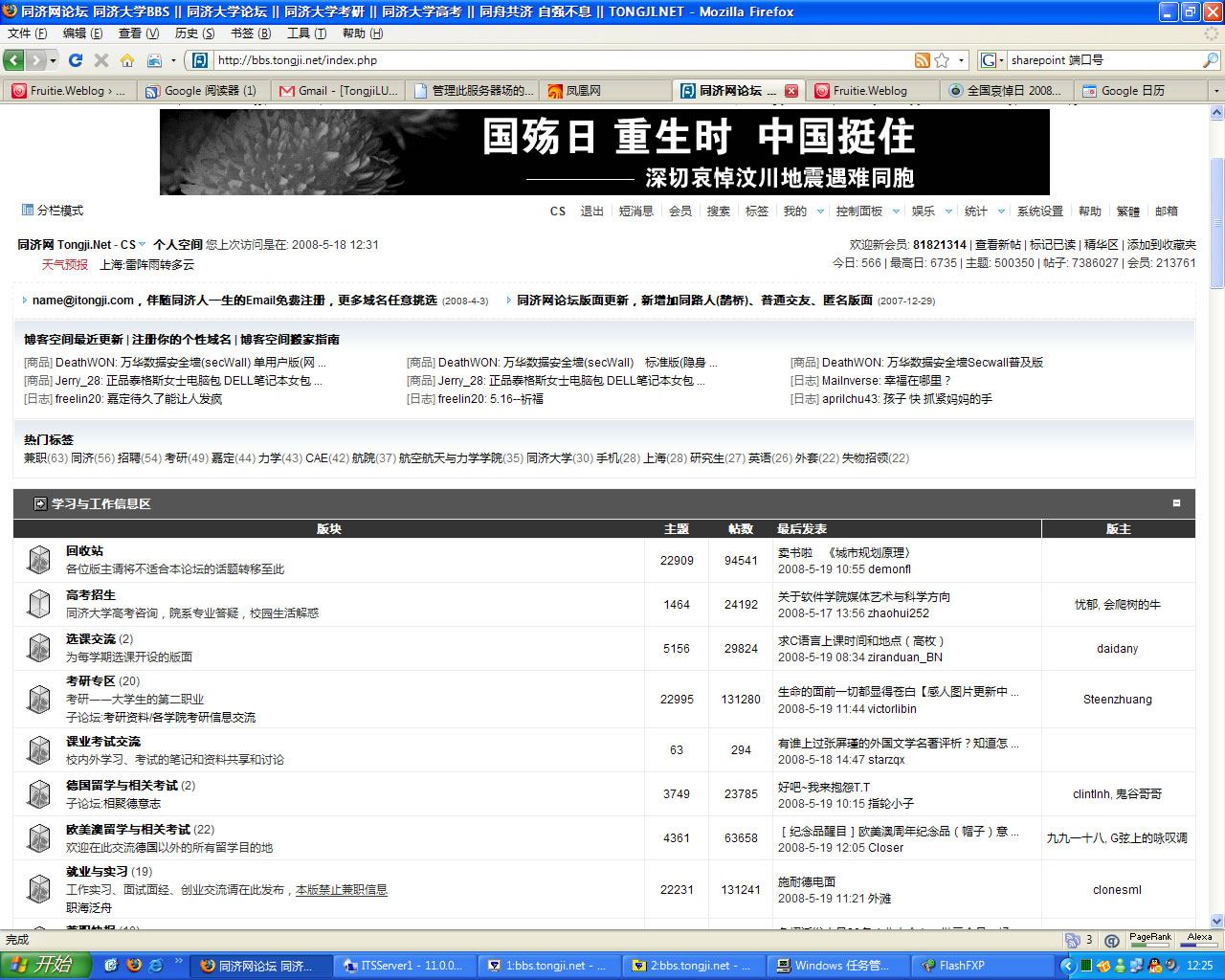Click the Windows 开始 start button
The width and height of the screenshot is (1225, 980).
(x=45, y=966)
